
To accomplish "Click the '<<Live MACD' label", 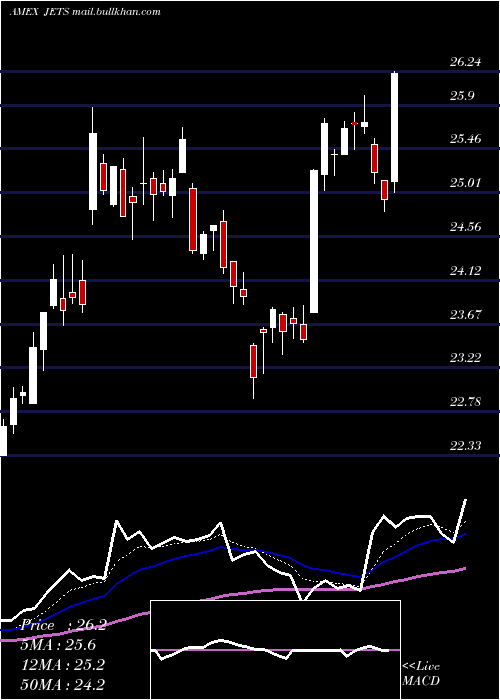I will pyautogui.click(x=421, y=673).
